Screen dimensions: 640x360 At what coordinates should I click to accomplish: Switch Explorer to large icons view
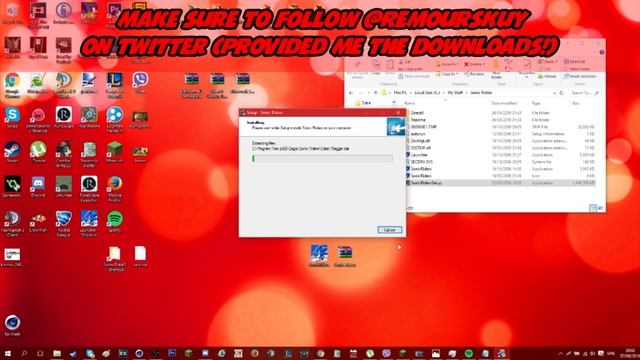coord(600,208)
